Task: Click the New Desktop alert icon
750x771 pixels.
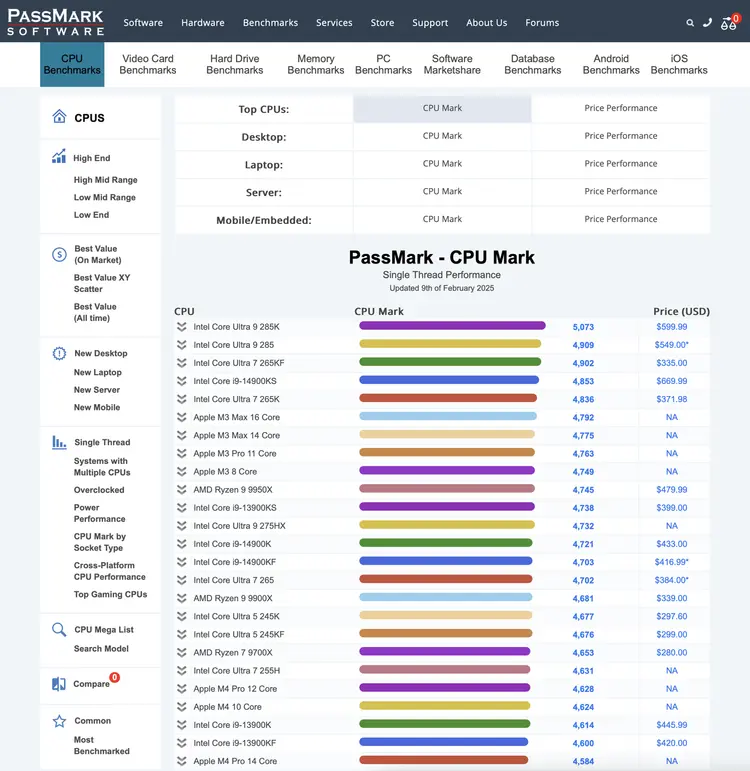Action: [59, 353]
